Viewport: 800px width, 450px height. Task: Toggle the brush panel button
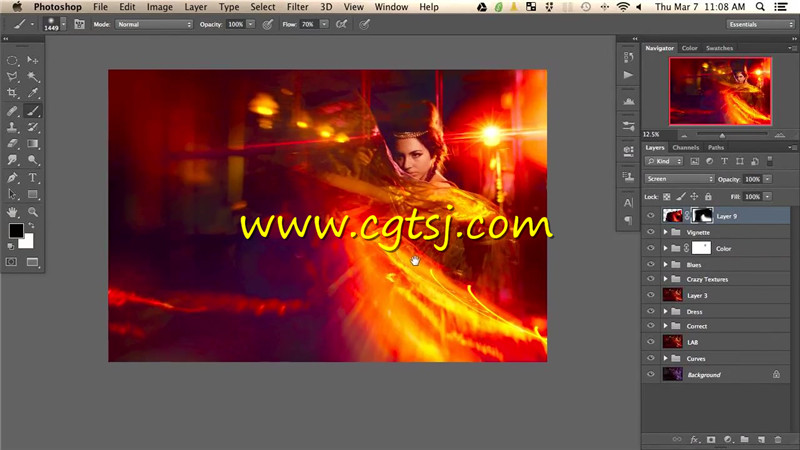click(80, 24)
